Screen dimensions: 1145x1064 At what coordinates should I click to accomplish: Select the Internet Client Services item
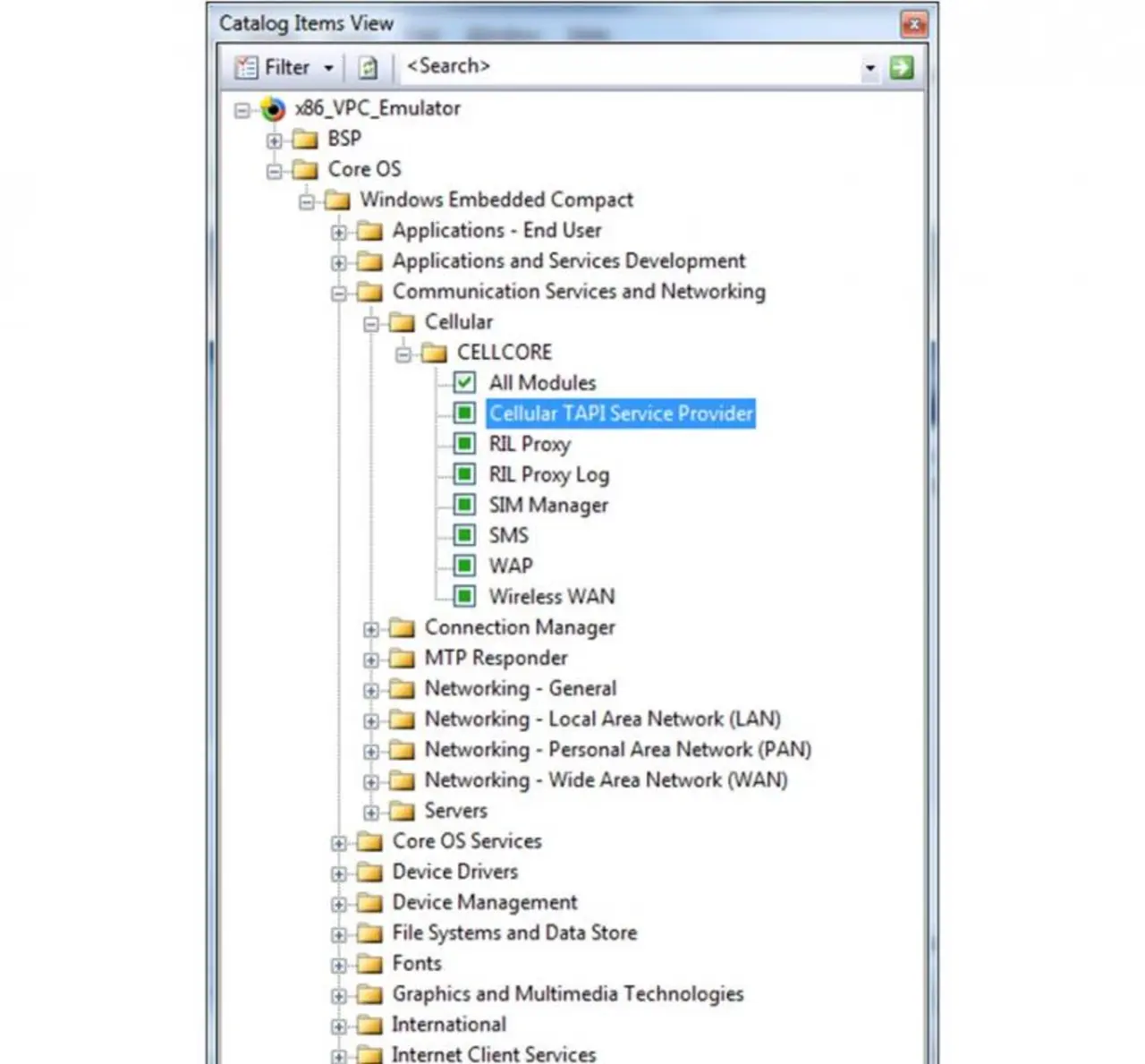pos(494,1054)
